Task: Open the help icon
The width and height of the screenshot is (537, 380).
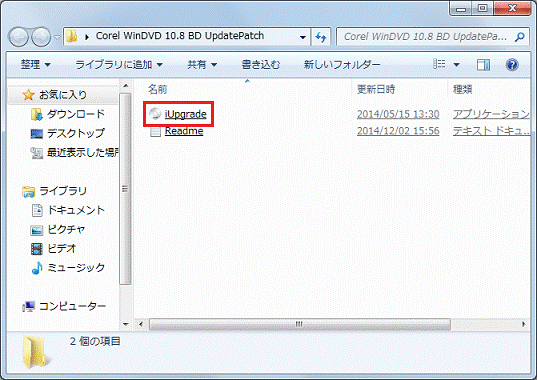Action: coord(512,64)
